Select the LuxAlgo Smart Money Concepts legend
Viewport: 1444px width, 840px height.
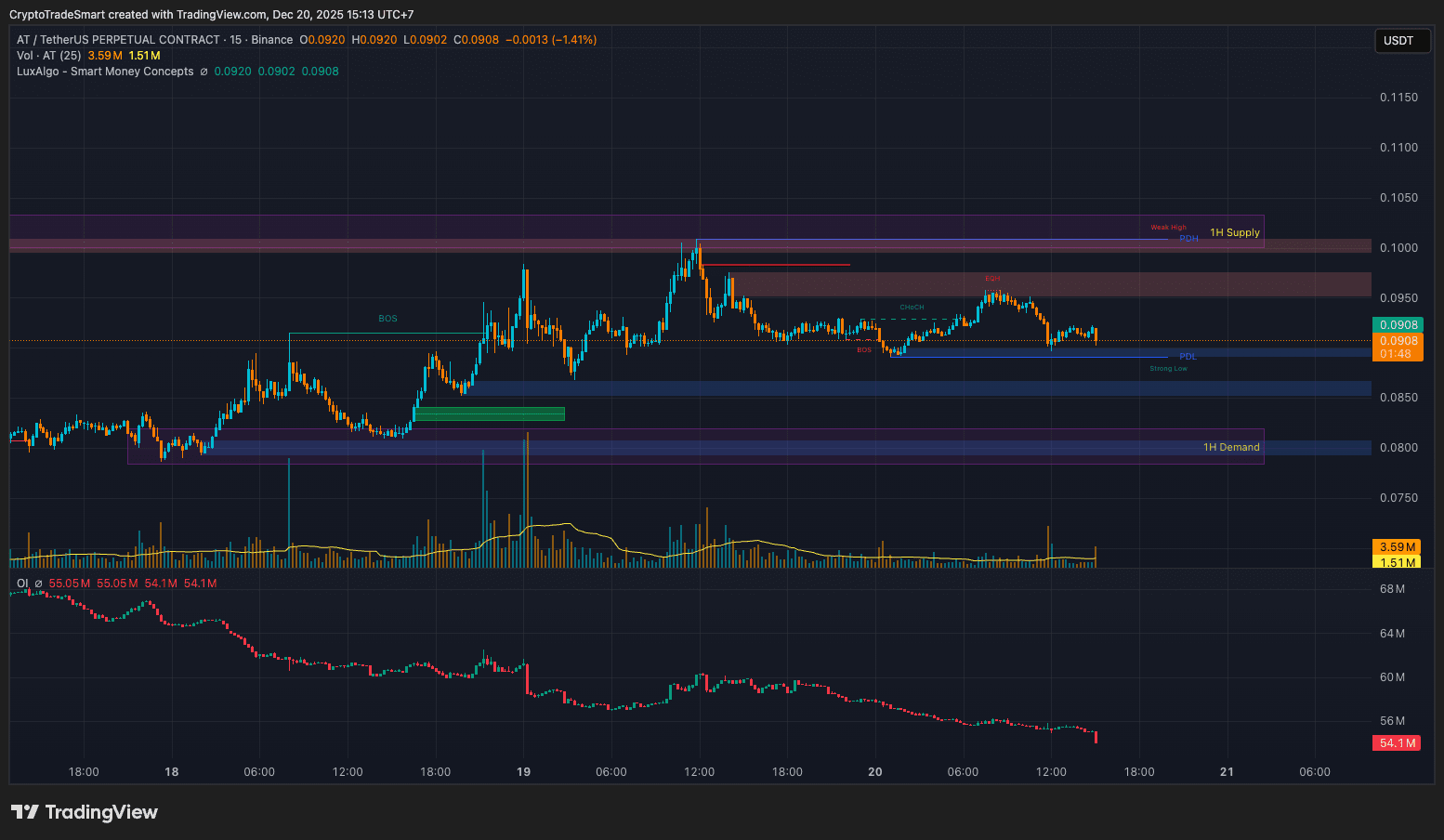click(105, 72)
